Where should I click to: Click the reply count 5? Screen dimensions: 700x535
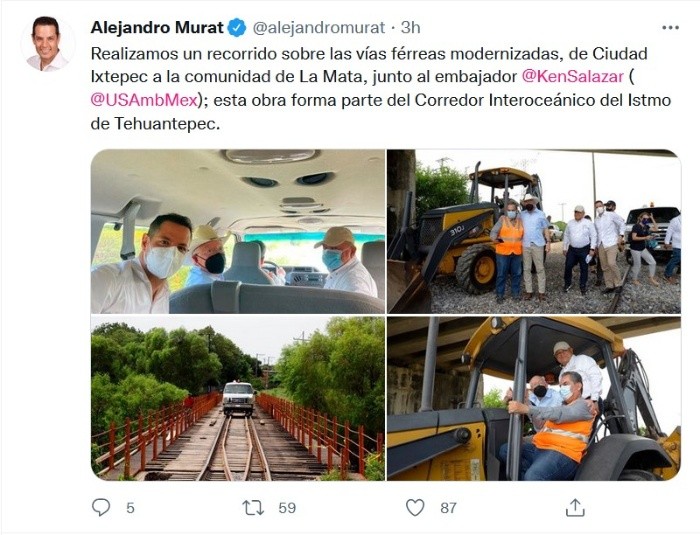130,508
